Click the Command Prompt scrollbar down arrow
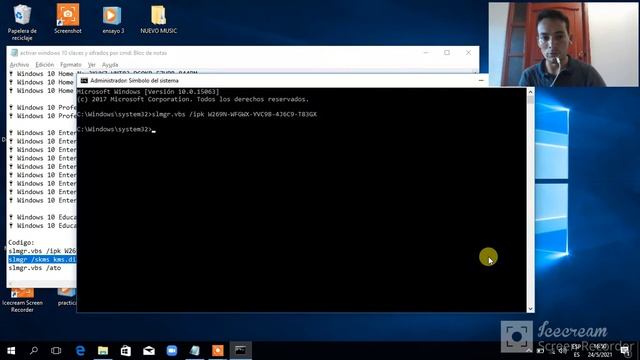 [530, 309]
